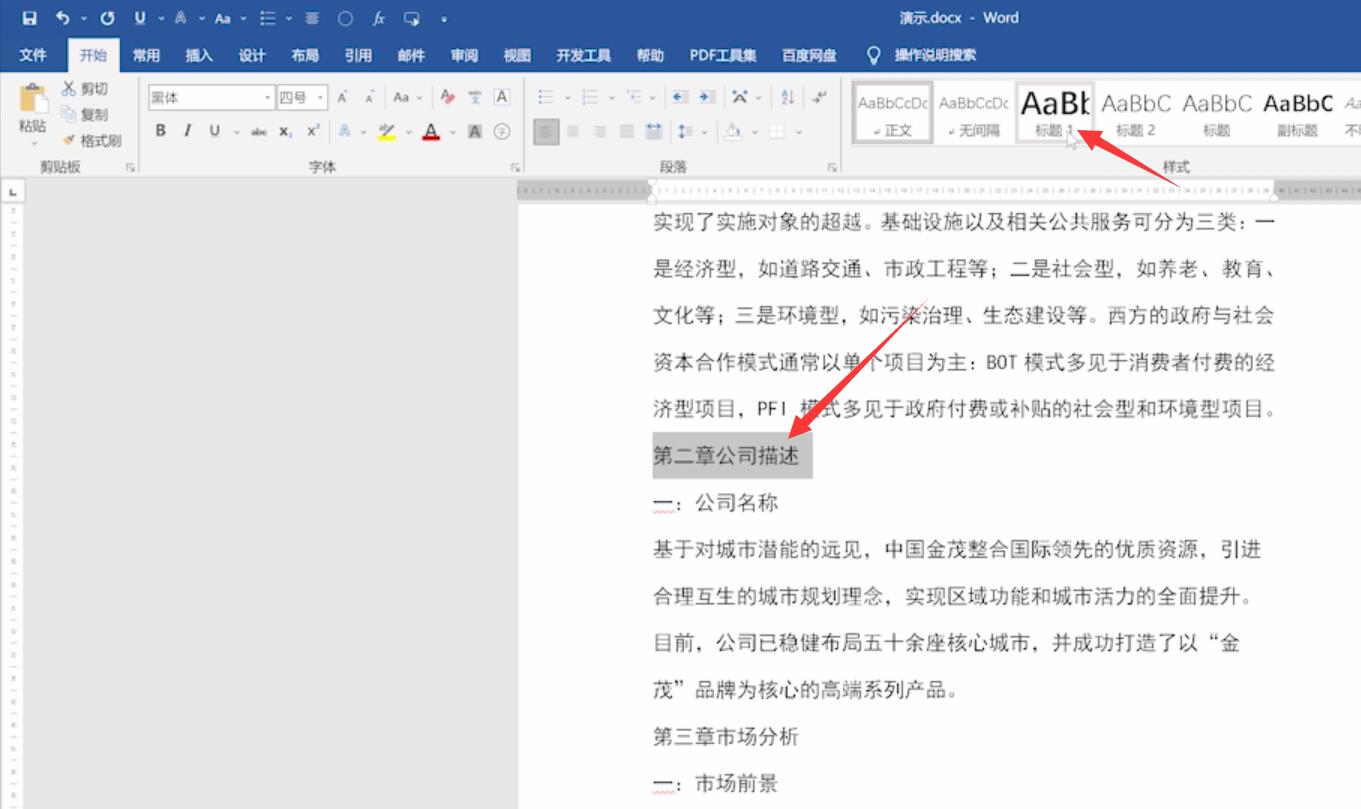Toggle character shading A icon
Viewport: 1361px width, 809px height.
click(x=475, y=131)
